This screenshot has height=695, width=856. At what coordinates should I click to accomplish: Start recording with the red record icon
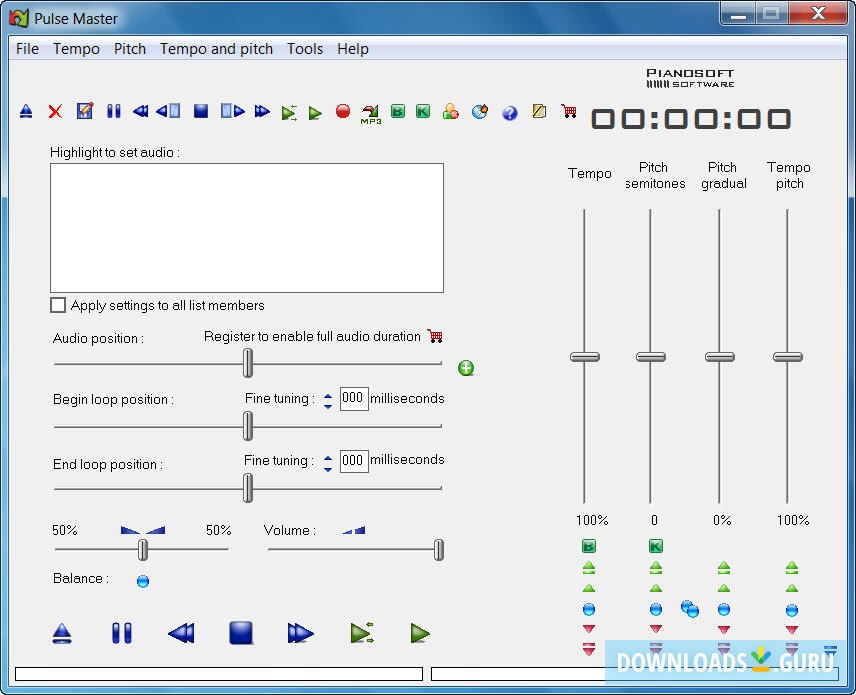(343, 111)
